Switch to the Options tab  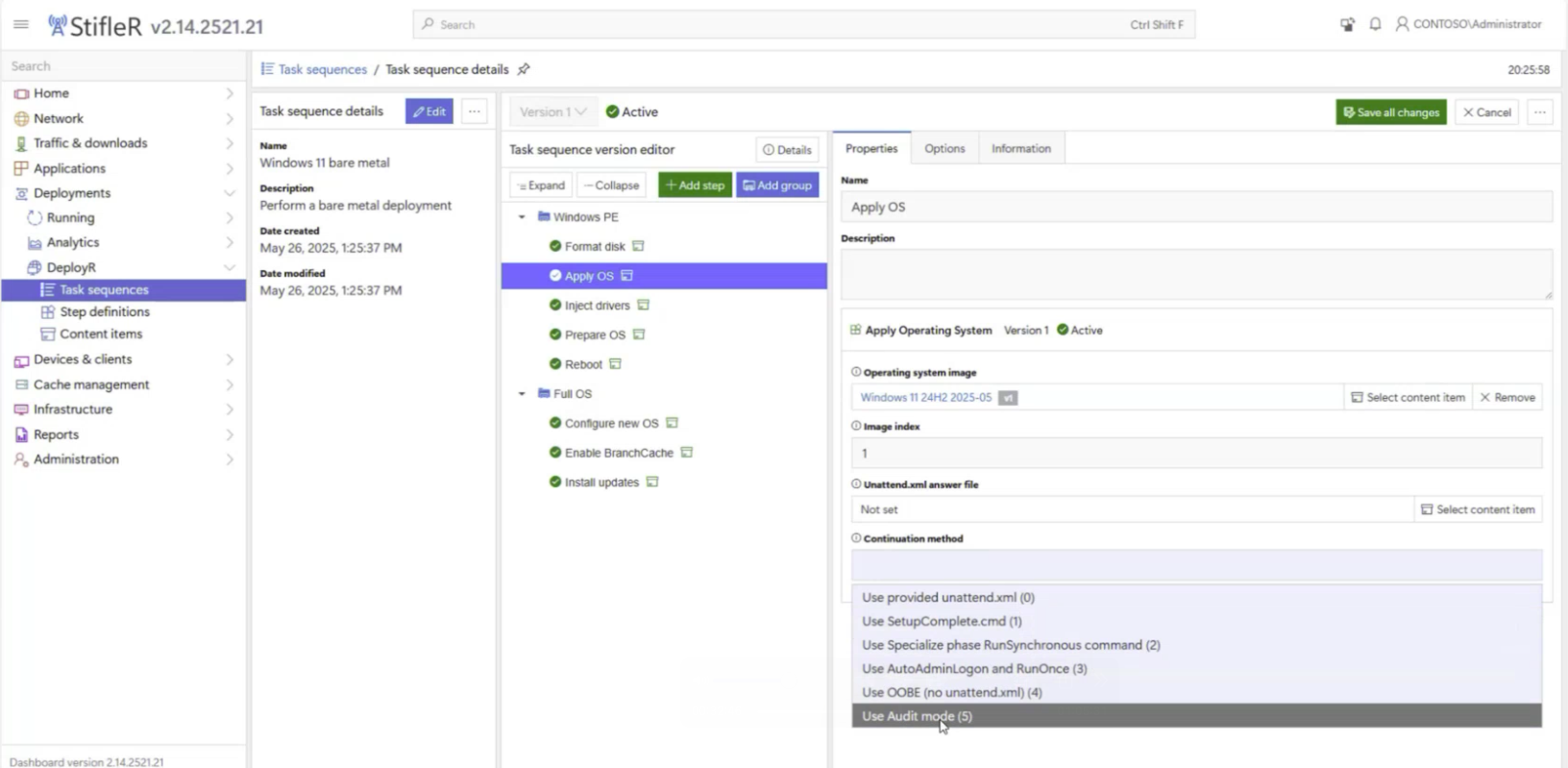(x=944, y=148)
